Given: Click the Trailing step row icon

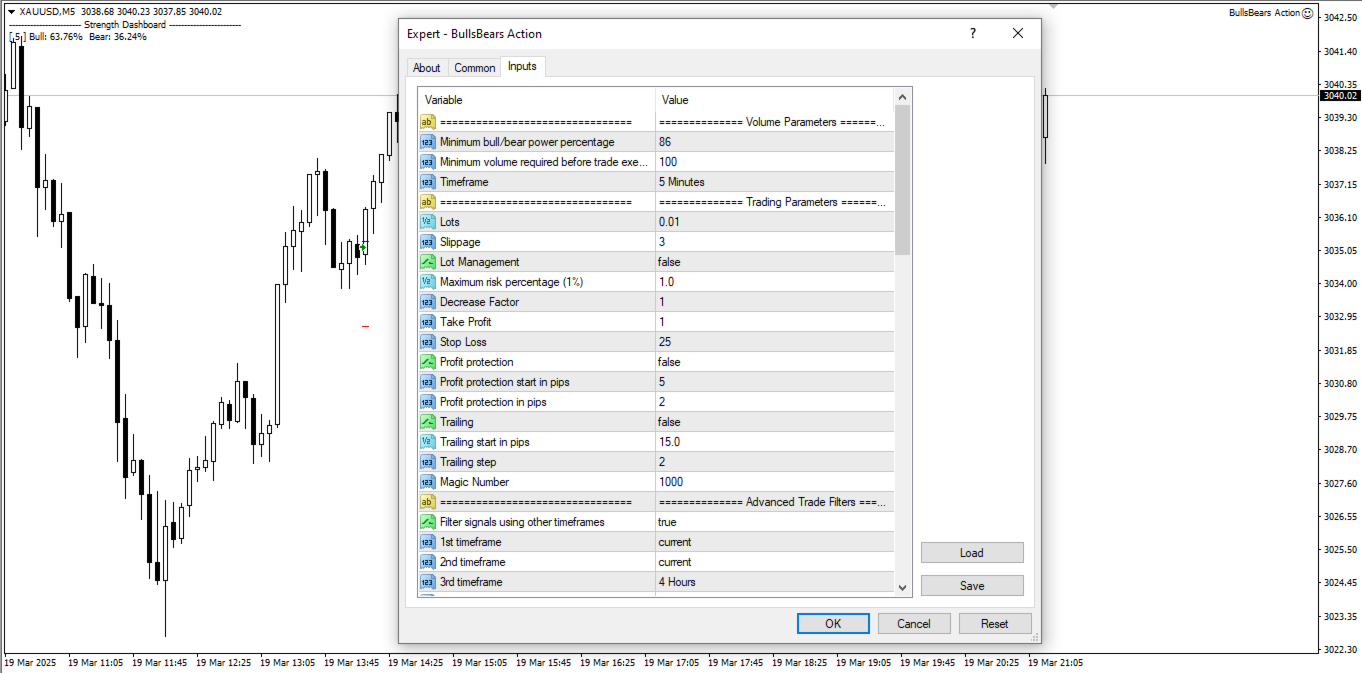Looking at the screenshot, I should click(x=427, y=462).
